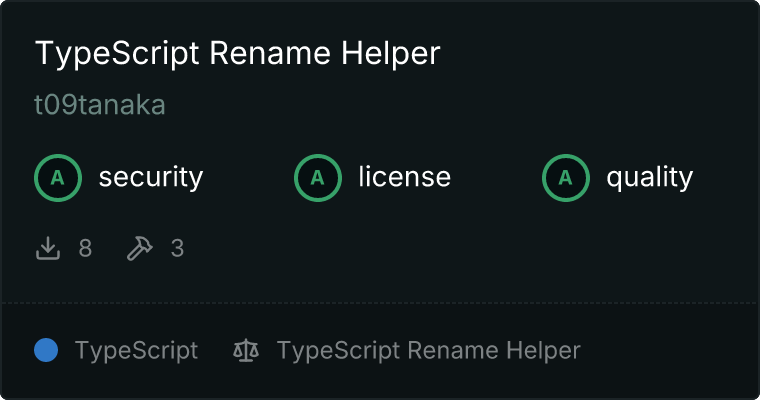Image resolution: width=760 pixels, height=400 pixels.
Task: Select the "security" score label
Action: click(150, 178)
